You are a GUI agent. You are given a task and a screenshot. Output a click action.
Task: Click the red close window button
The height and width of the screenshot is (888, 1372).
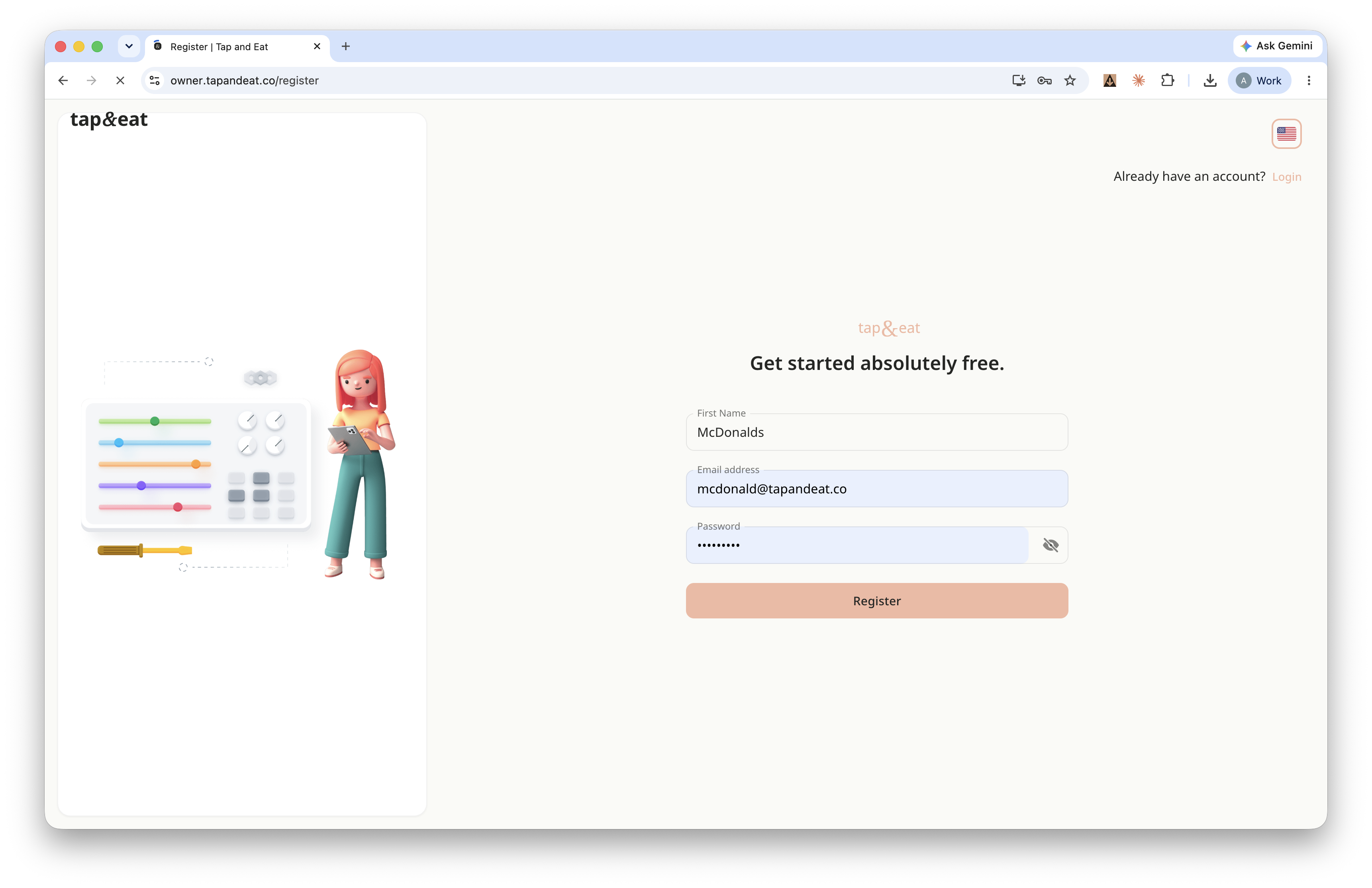coord(61,47)
